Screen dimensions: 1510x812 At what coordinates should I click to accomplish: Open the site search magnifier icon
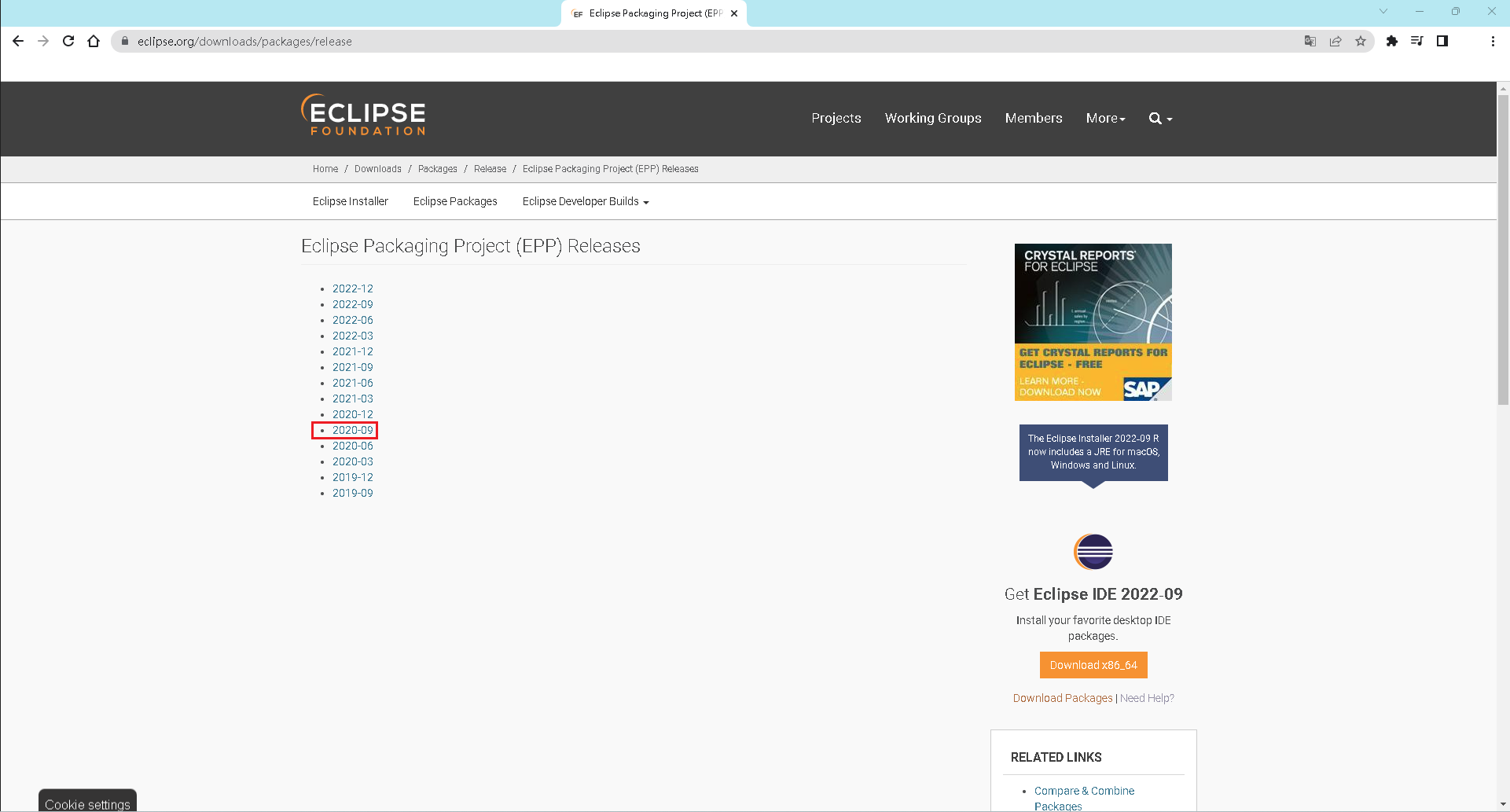1155,119
